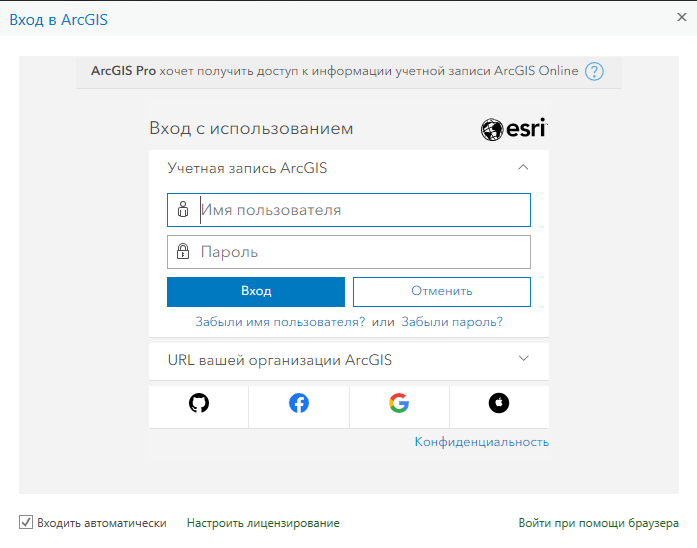Open the help question mark icon
The image size is (697, 548).
(594, 71)
